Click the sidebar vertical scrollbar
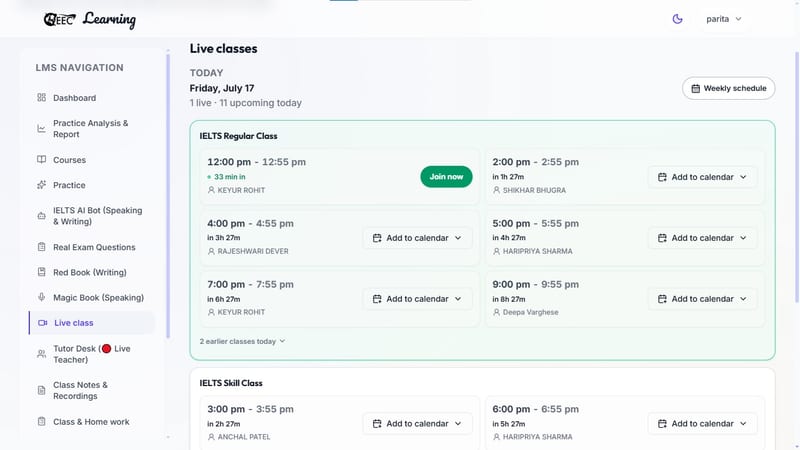Viewport: 800px width, 450px height. point(168,196)
